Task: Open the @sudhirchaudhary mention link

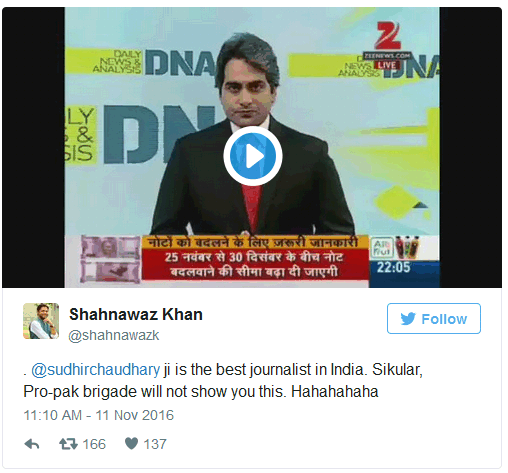Action: coord(95,370)
